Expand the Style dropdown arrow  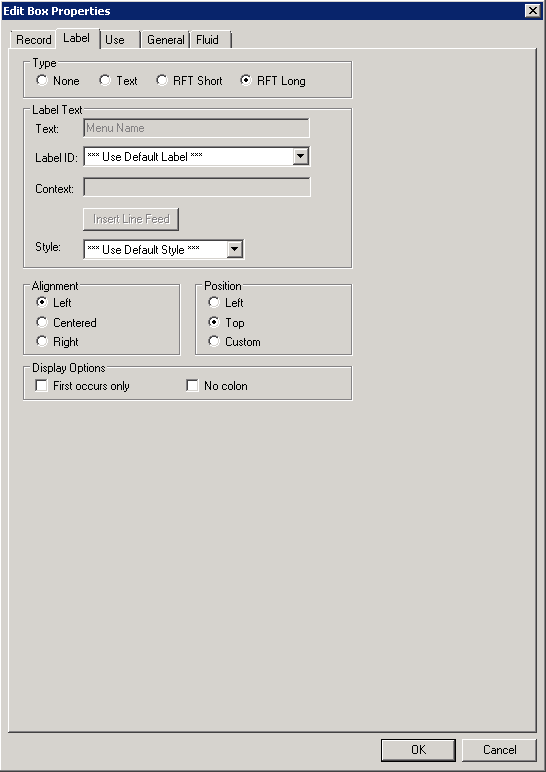coord(235,250)
